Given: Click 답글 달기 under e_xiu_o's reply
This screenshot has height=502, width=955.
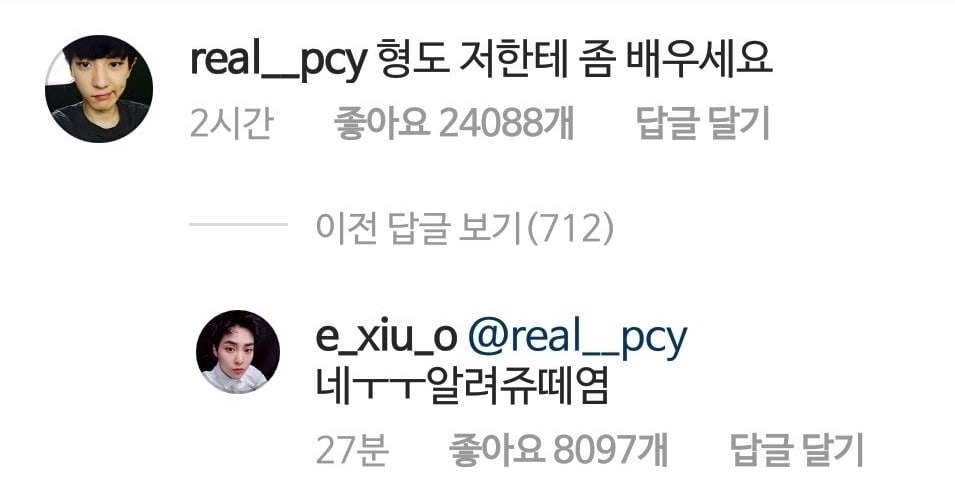Looking at the screenshot, I should (x=797, y=450).
